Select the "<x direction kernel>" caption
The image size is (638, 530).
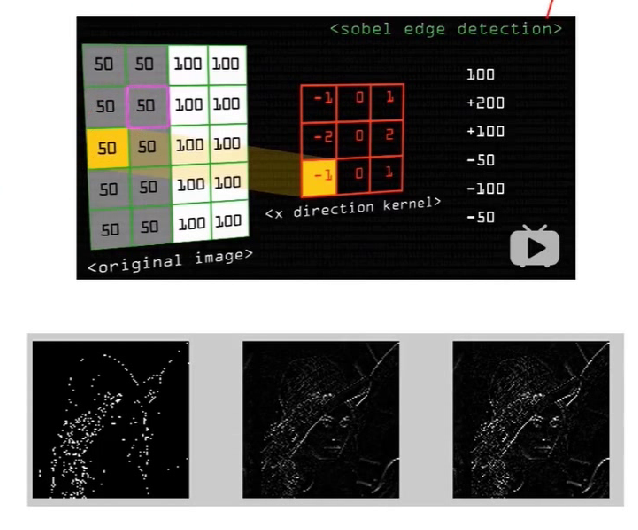(353, 208)
